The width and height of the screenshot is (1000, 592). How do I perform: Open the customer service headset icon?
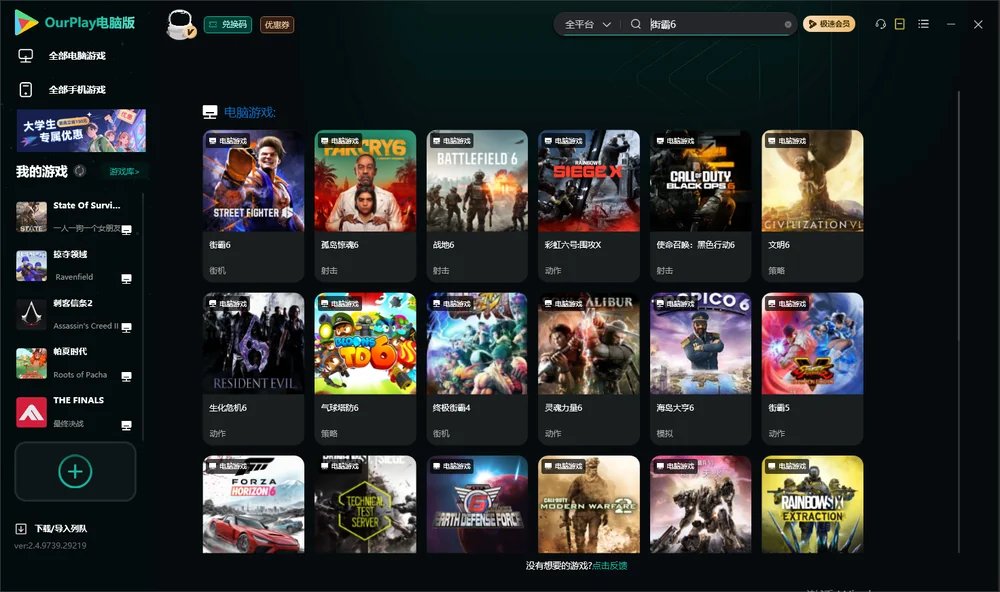pos(880,24)
